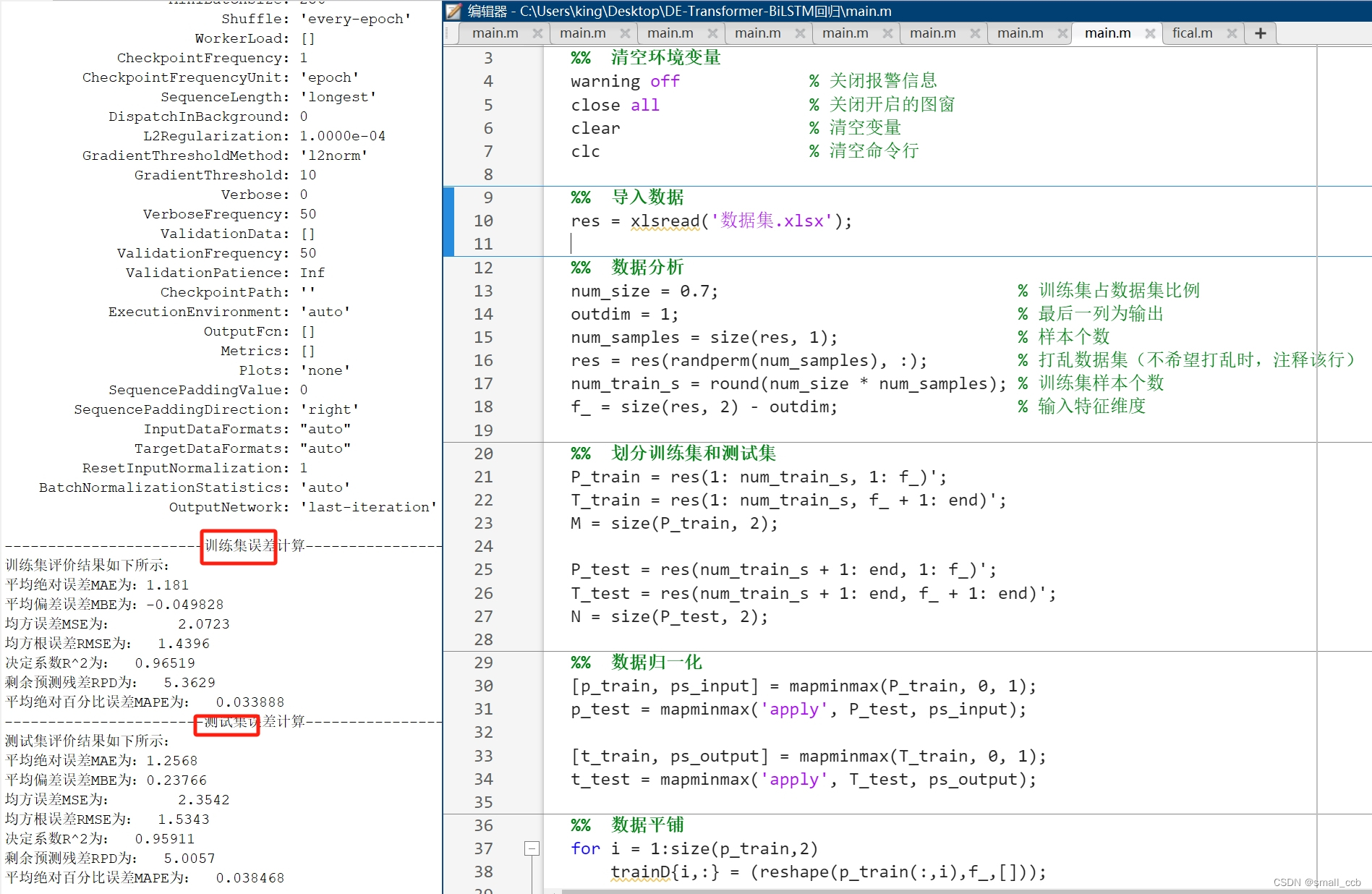Click the editor icon in the title bar
The width and height of the screenshot is (1372, 894).
453,11
